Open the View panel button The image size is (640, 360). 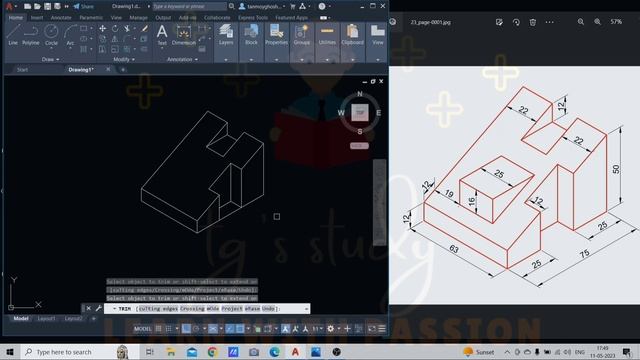(x=378, y=34)
